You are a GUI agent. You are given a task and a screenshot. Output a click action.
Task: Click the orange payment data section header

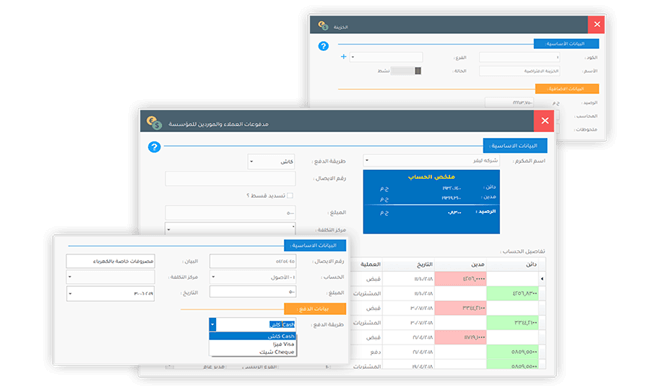(315, 309)
